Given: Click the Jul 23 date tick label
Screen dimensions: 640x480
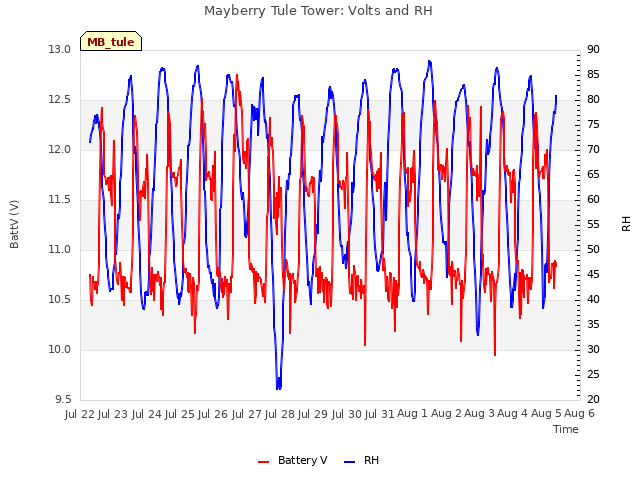Looking at the screenshot, I should click(x=113, y=414).
